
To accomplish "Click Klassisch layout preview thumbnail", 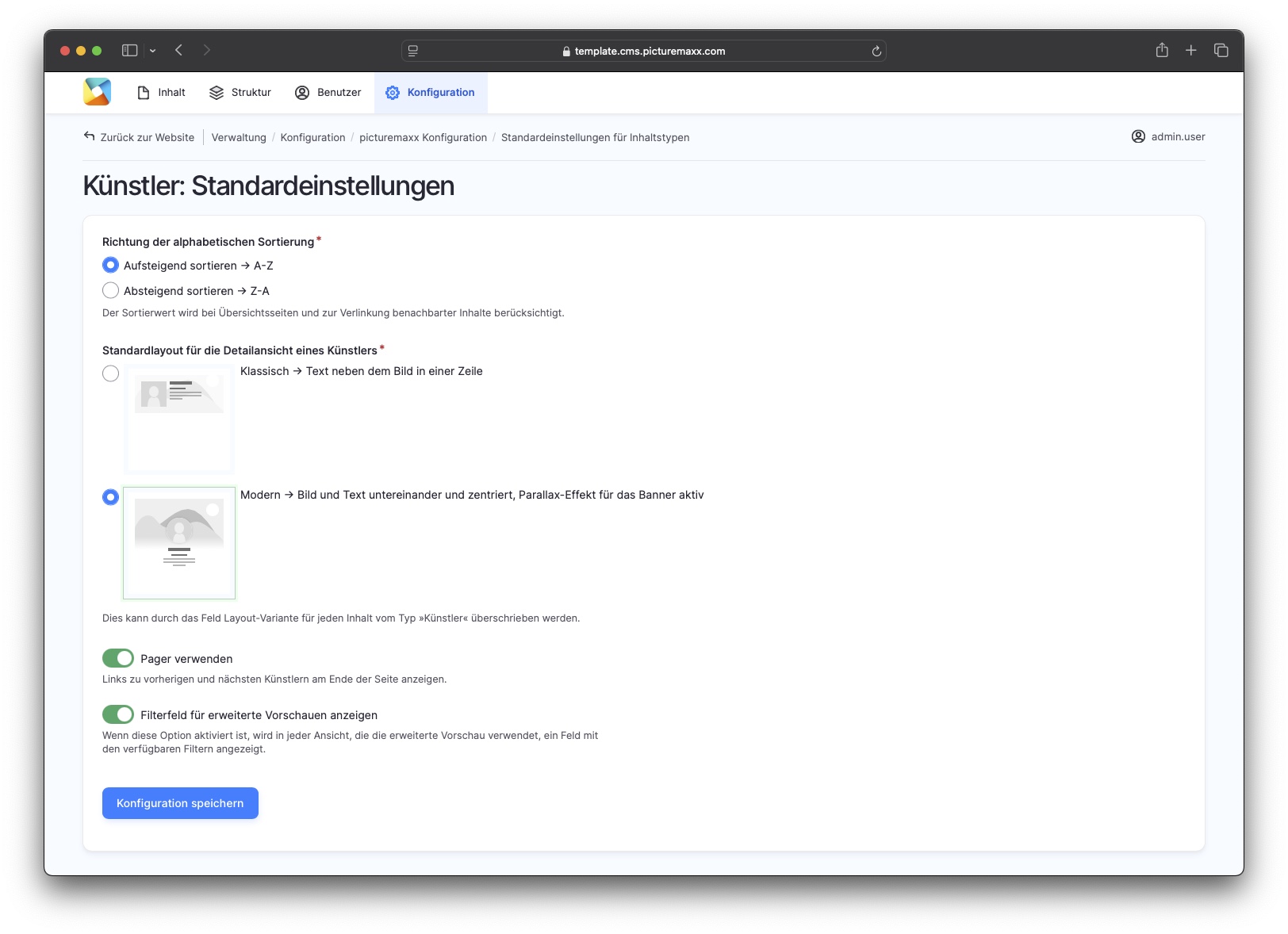I will pos(179,419).
